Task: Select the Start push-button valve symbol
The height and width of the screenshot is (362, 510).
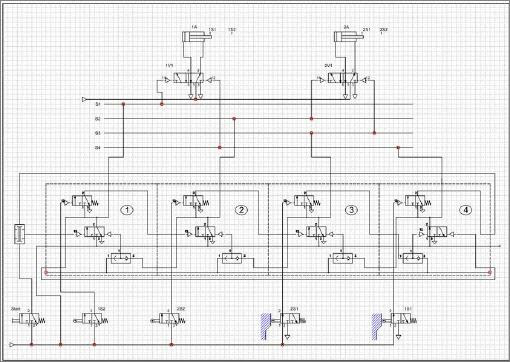Action: pyautogui.click(x=29, y=319)
